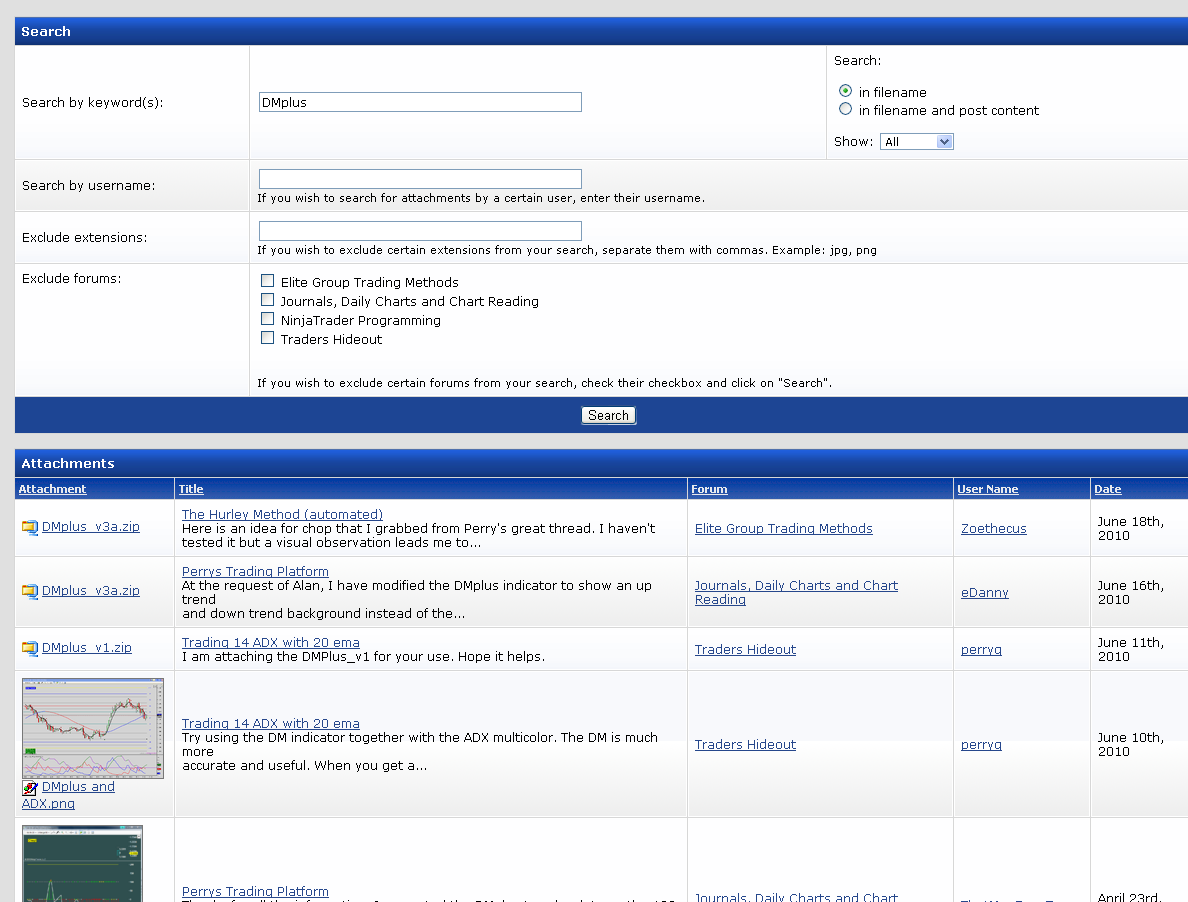The width and height of the screenshot is (1188, 902).
Task: Open Trading 14 ADX thread dated June 10th
Action: [270, 724]
